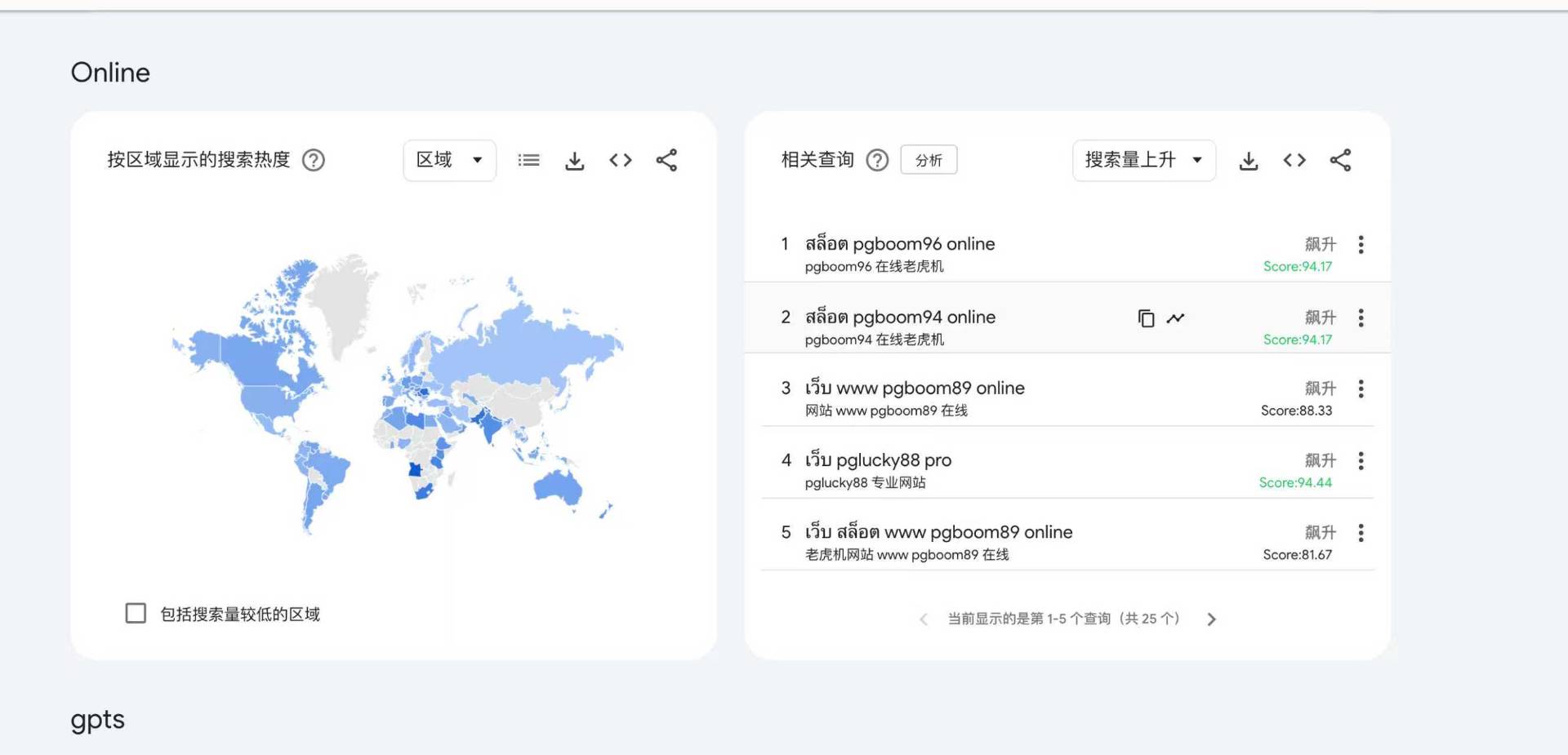
Task: View trend chart for pgboom94 online query
Action: pyautogui.click(x=1175, y=318)
